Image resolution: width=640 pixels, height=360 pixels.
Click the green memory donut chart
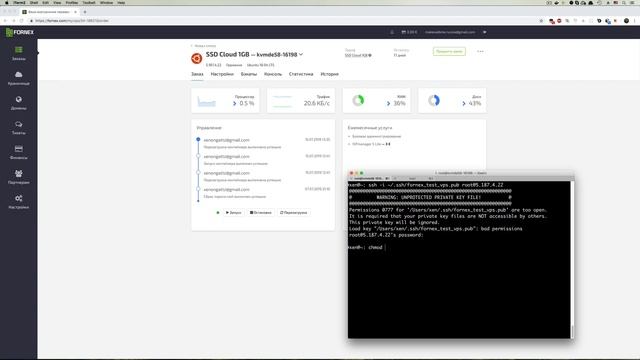(x=358, y=100)
